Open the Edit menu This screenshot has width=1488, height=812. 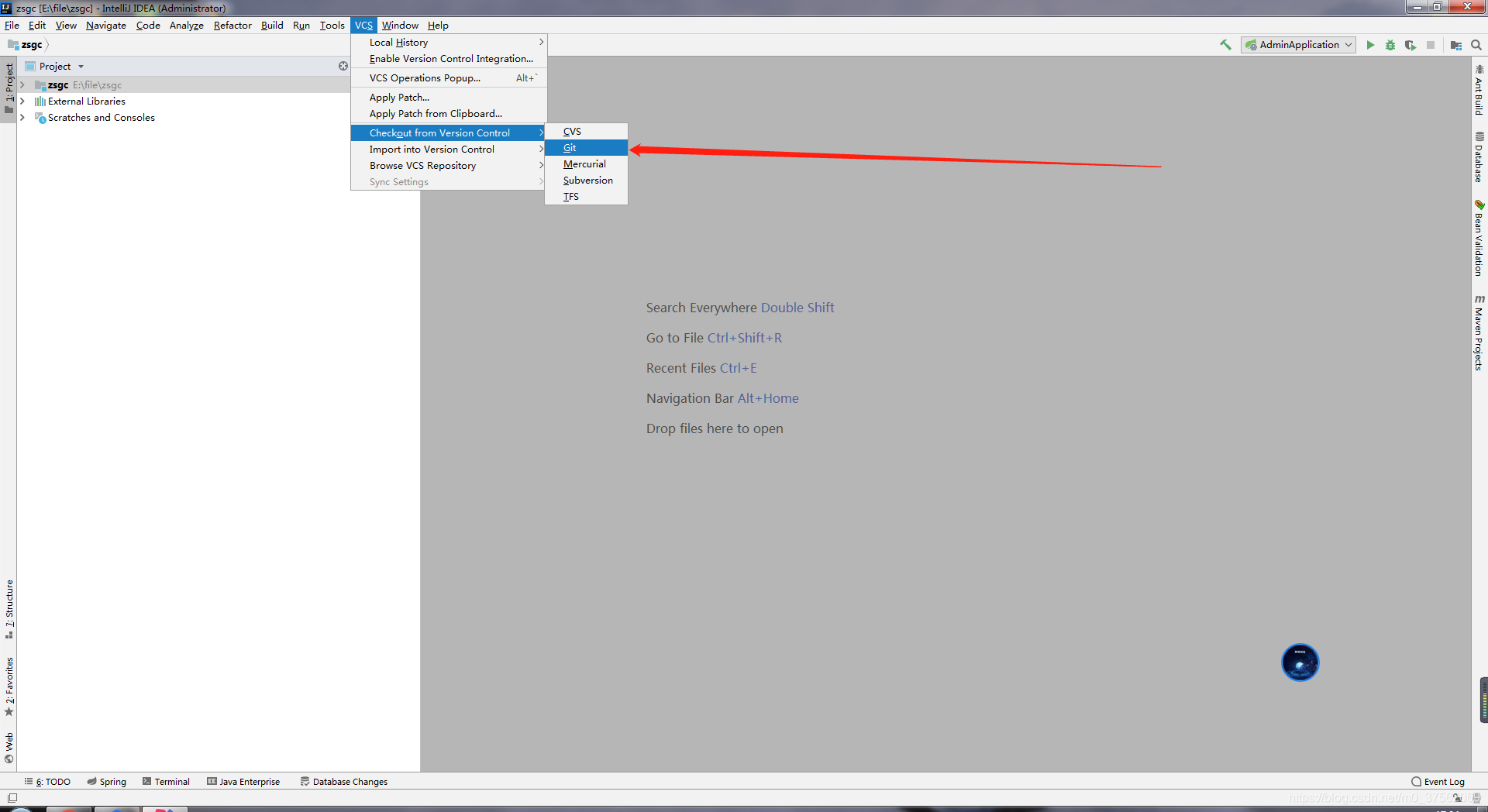[37, 26]
